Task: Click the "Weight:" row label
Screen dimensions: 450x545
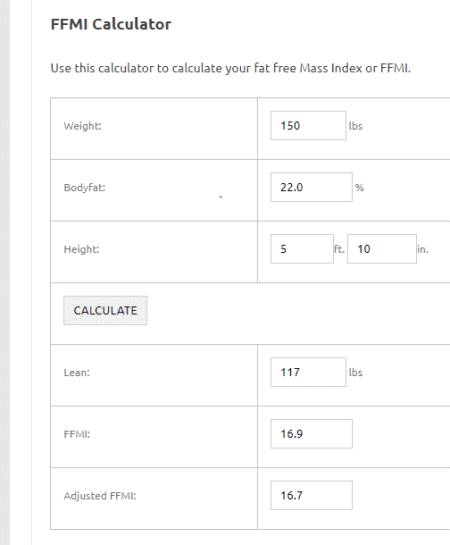Action: point(83,126)
